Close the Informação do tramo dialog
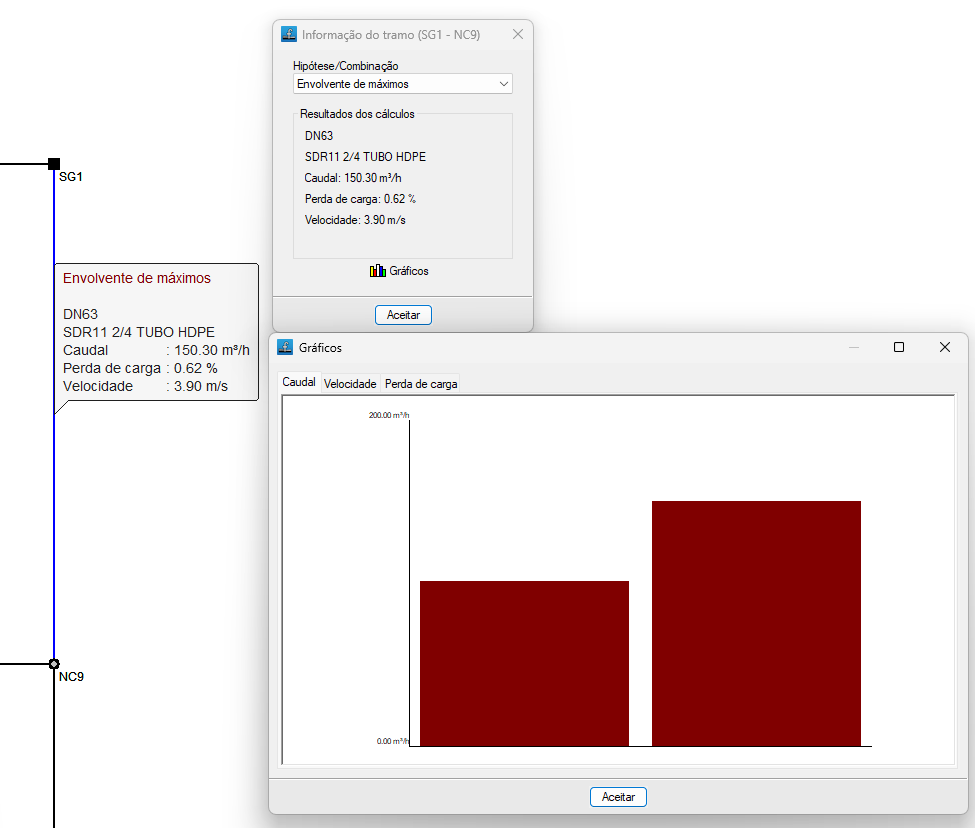The height and width of the screenshot is (828, 975). click(x=517, y=34)
